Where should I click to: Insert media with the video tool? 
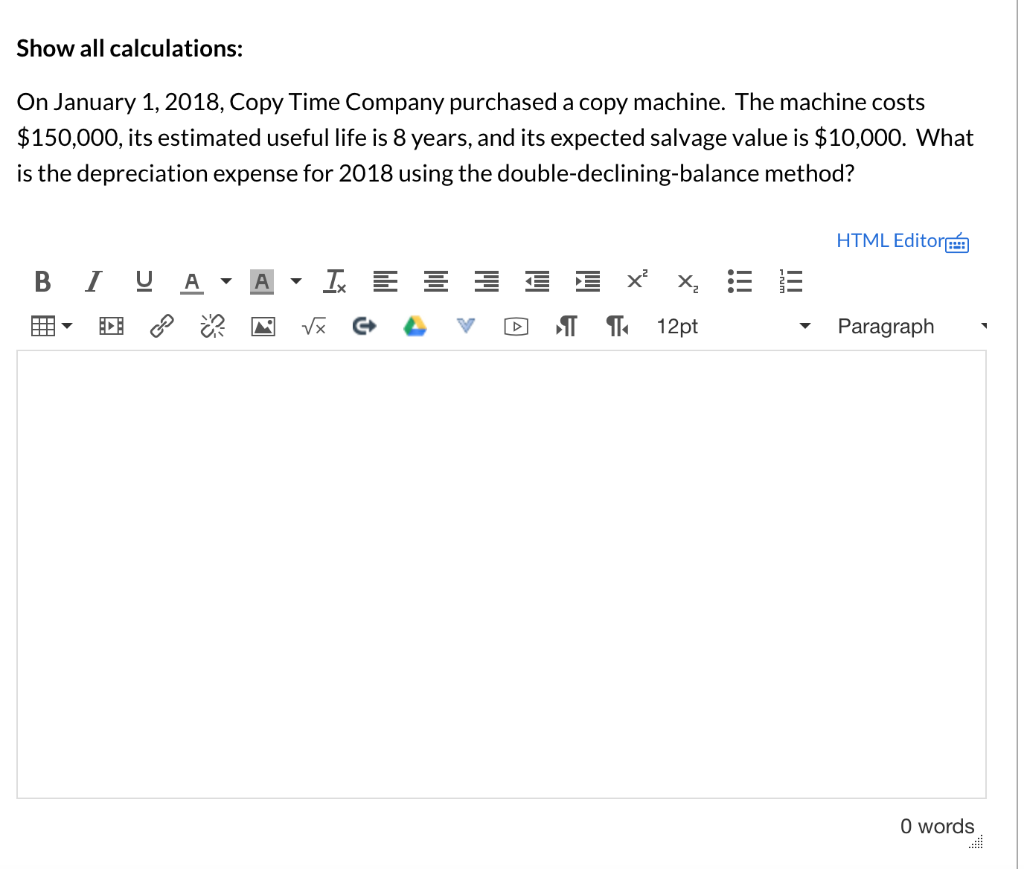point(111,325)
